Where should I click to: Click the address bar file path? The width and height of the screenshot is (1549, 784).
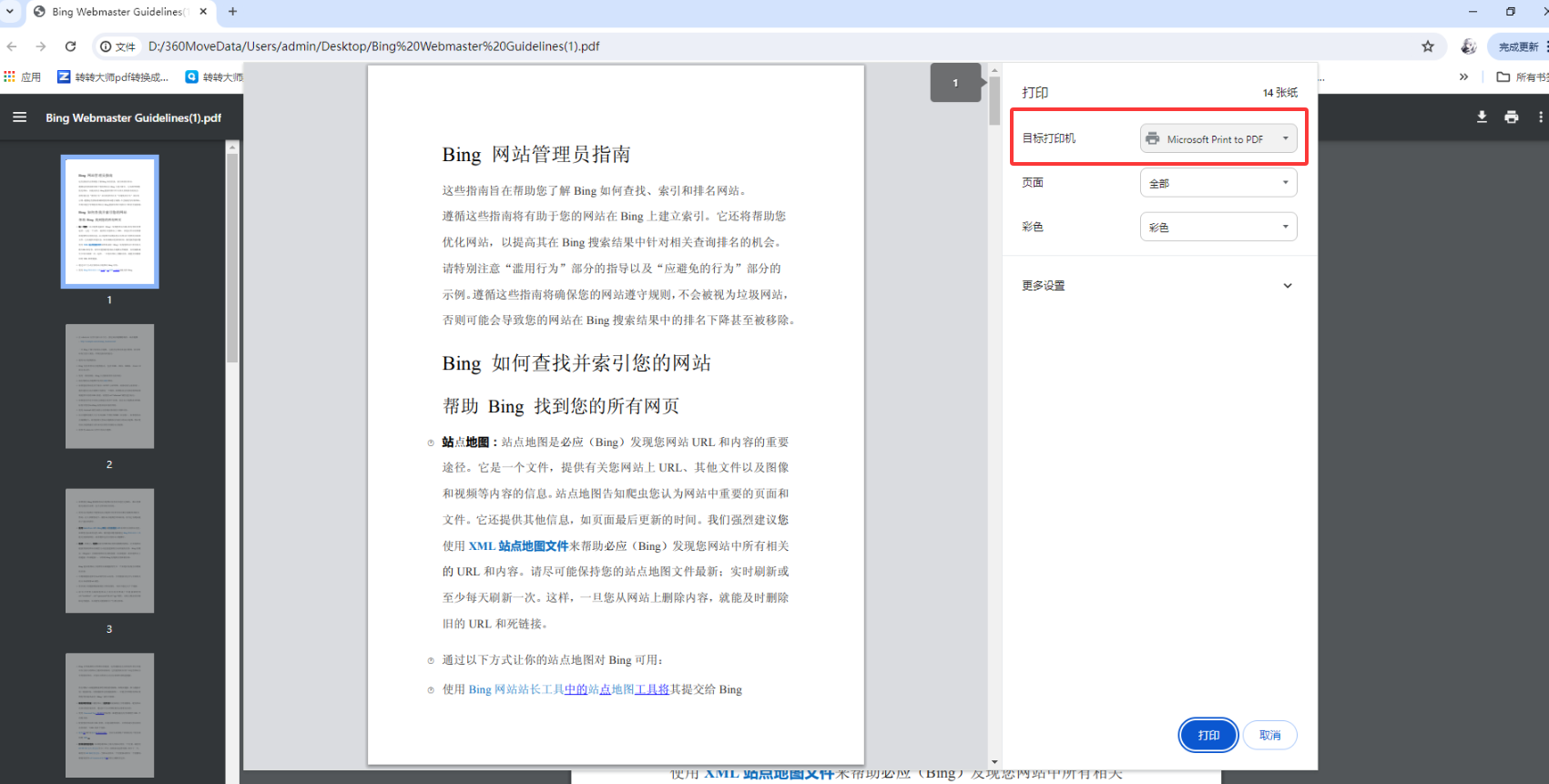point(373,46)
